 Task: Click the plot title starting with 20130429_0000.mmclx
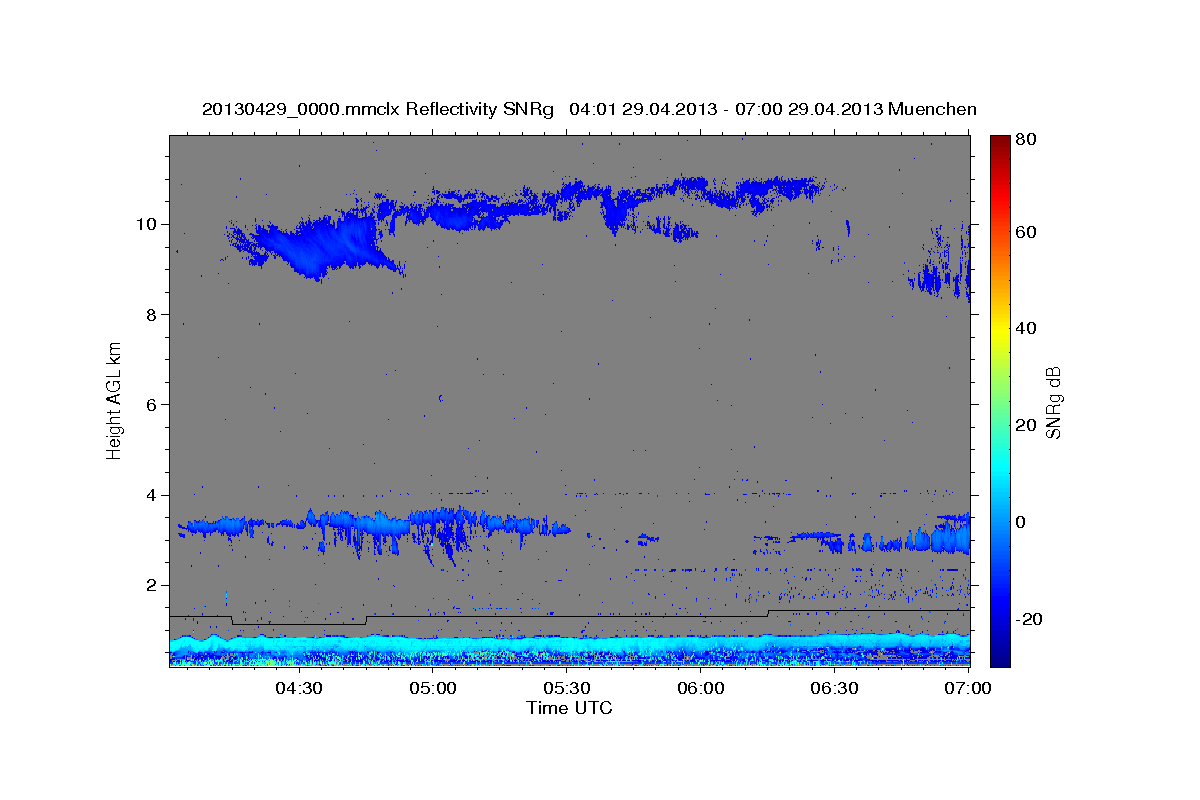(589, 109)
